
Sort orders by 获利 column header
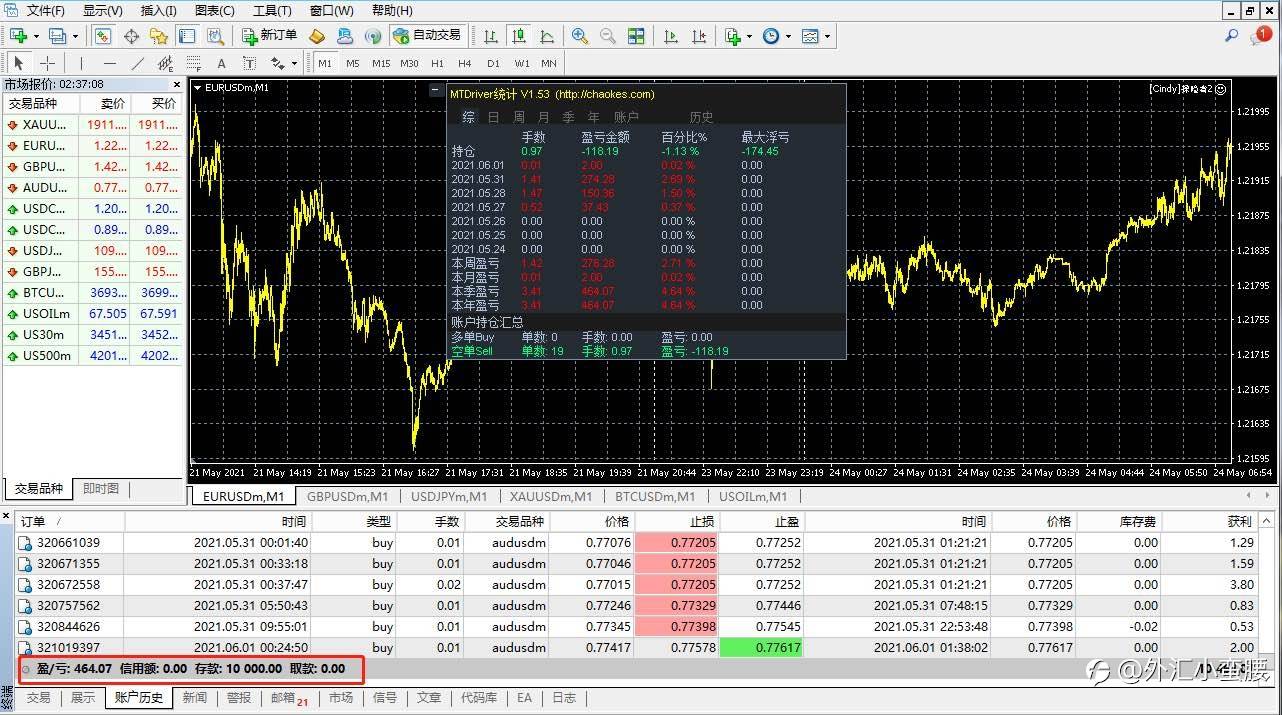[x=1211, y=521]
